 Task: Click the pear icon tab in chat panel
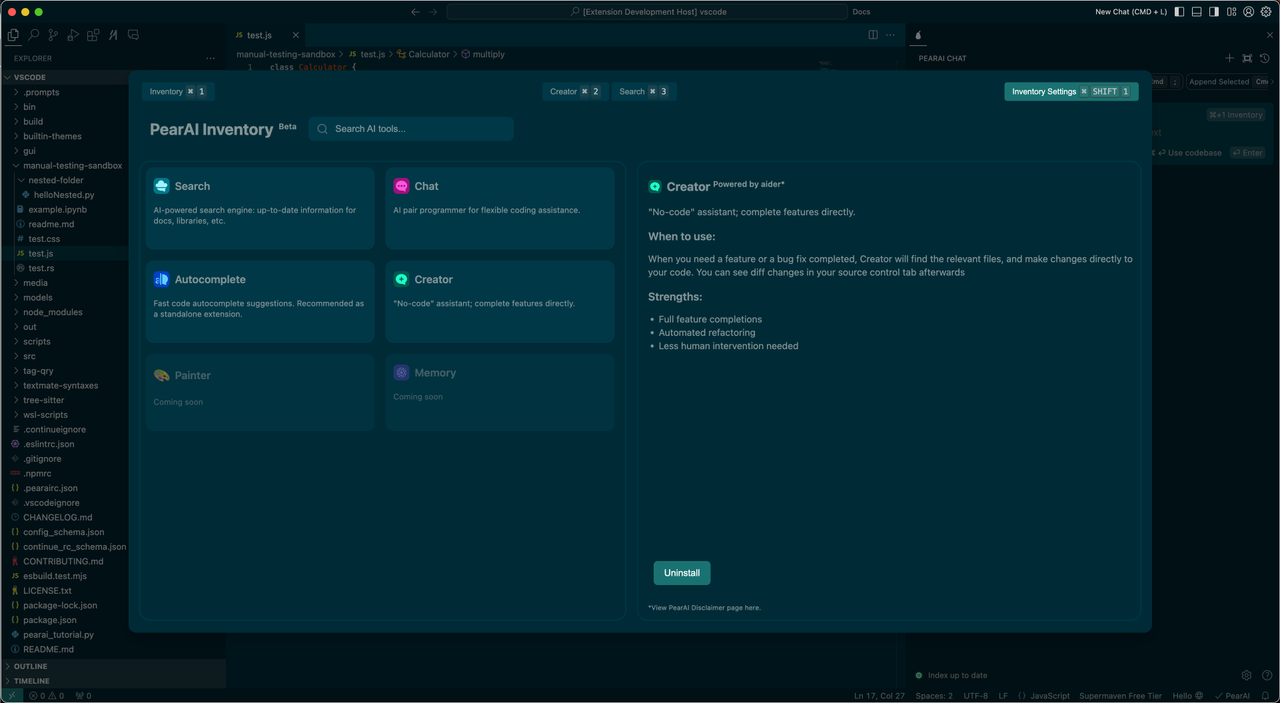coord(918,35)
